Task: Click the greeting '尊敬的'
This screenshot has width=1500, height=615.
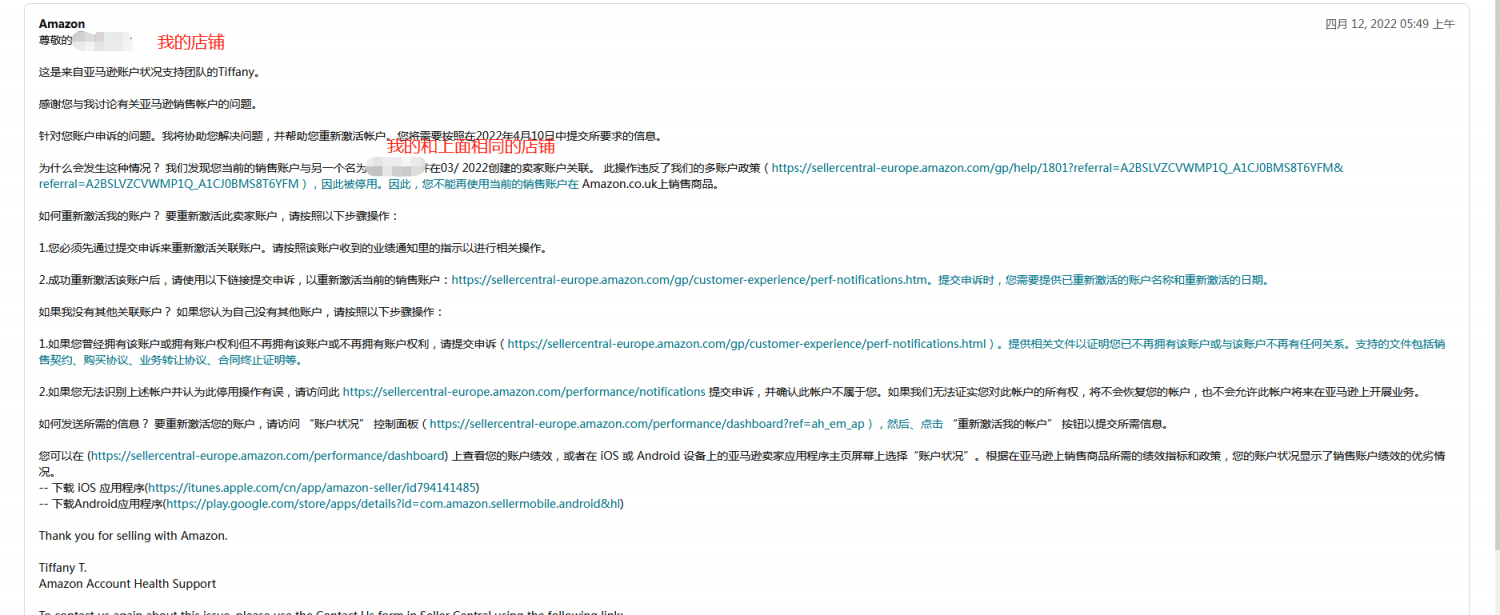Action: click(56, 40)
